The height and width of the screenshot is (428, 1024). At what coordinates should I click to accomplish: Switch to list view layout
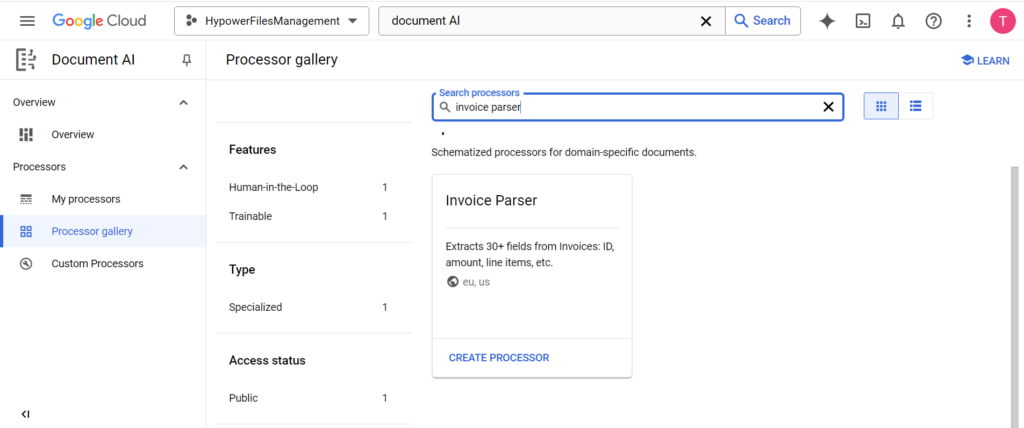coord(915,106)
